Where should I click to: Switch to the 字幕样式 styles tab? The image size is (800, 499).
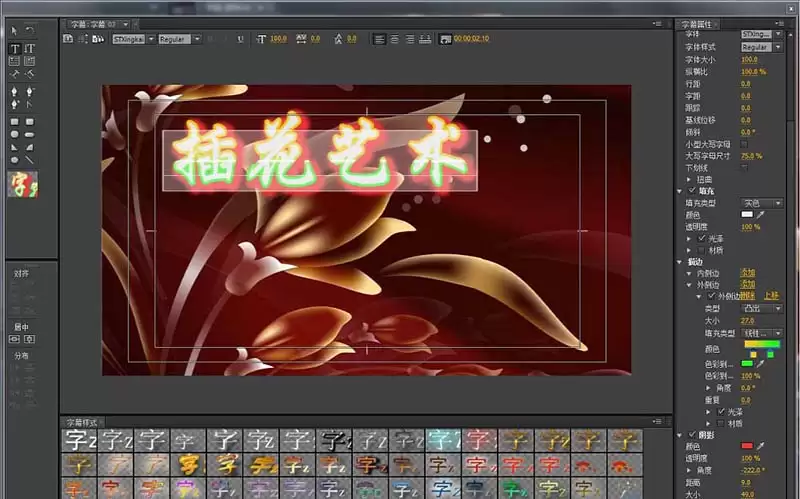point(82,422)
